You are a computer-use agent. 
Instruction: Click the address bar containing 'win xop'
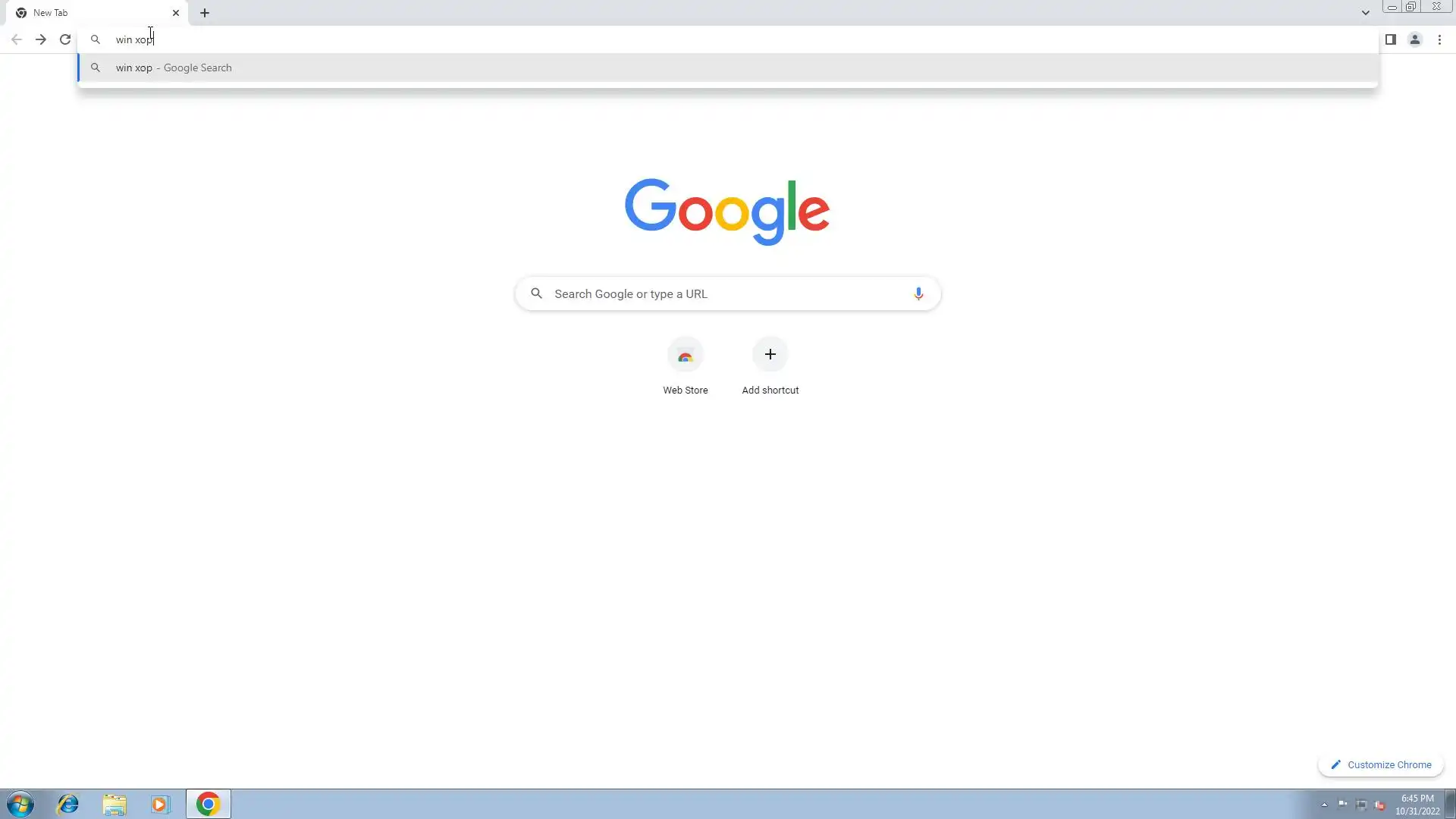(x=728, y=39)
